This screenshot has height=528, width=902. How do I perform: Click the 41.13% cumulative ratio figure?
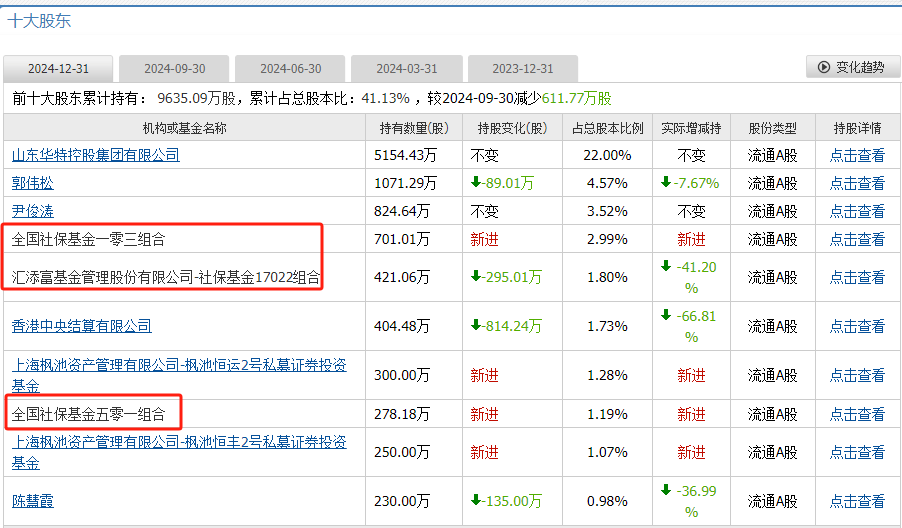385,98
